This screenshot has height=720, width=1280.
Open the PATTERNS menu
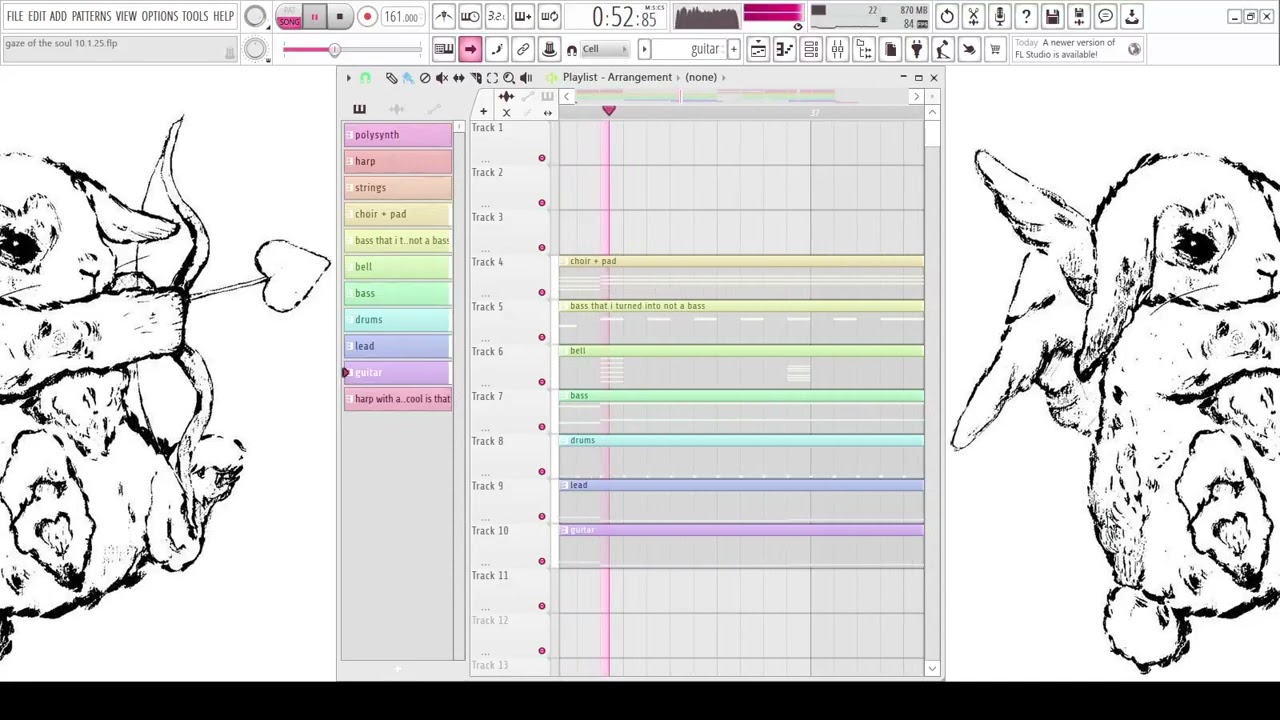click(x=91, y=16)
